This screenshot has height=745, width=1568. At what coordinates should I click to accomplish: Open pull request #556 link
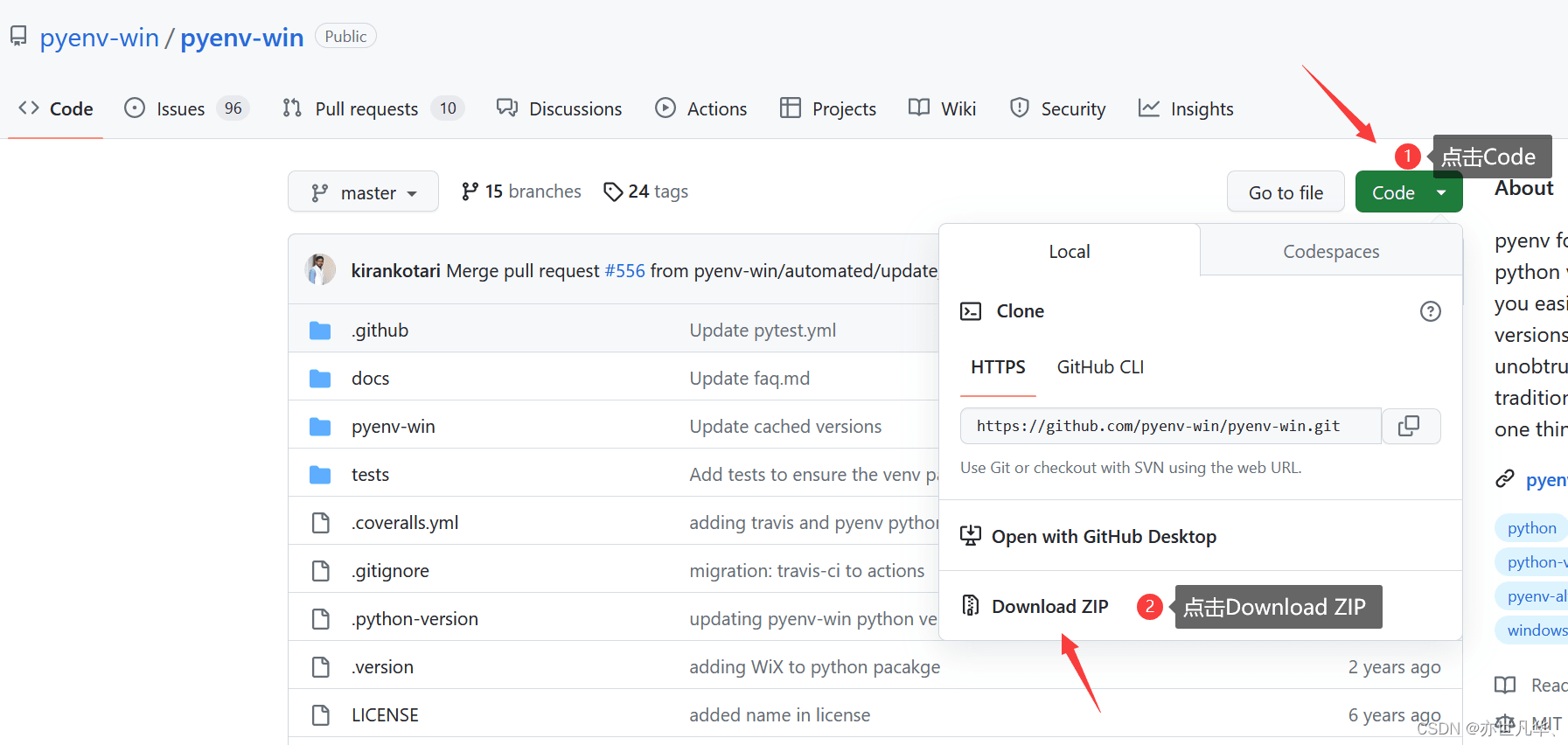(625, 271)
